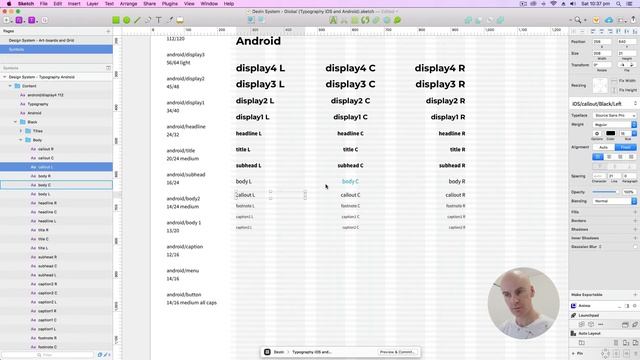The width and height of the screenshot is (640, 360).
Task: Click the Wi-Fi status icon
Action: (x=553, y=4)
